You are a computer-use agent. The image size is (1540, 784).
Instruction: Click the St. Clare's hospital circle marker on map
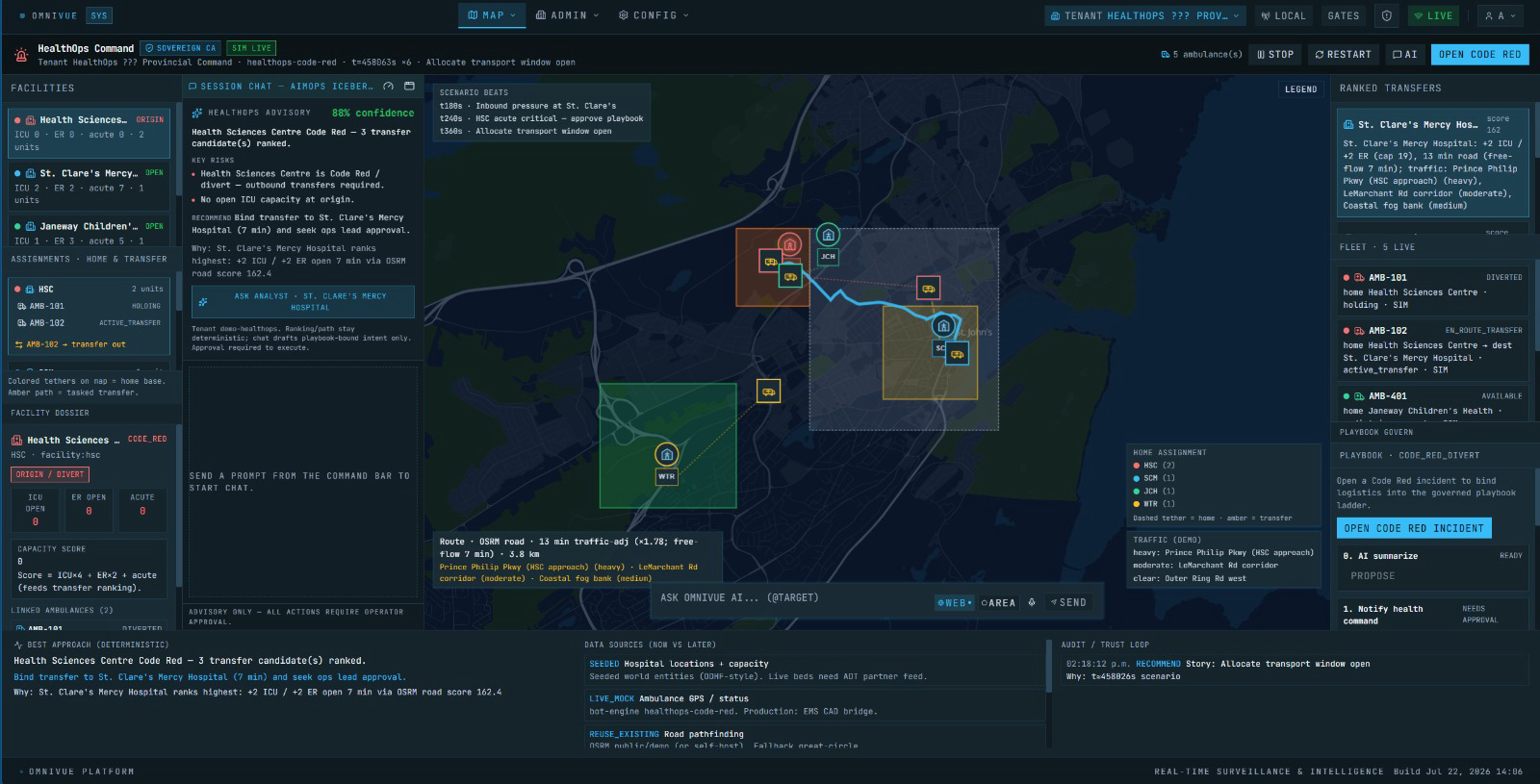click(x=943, y=326)
